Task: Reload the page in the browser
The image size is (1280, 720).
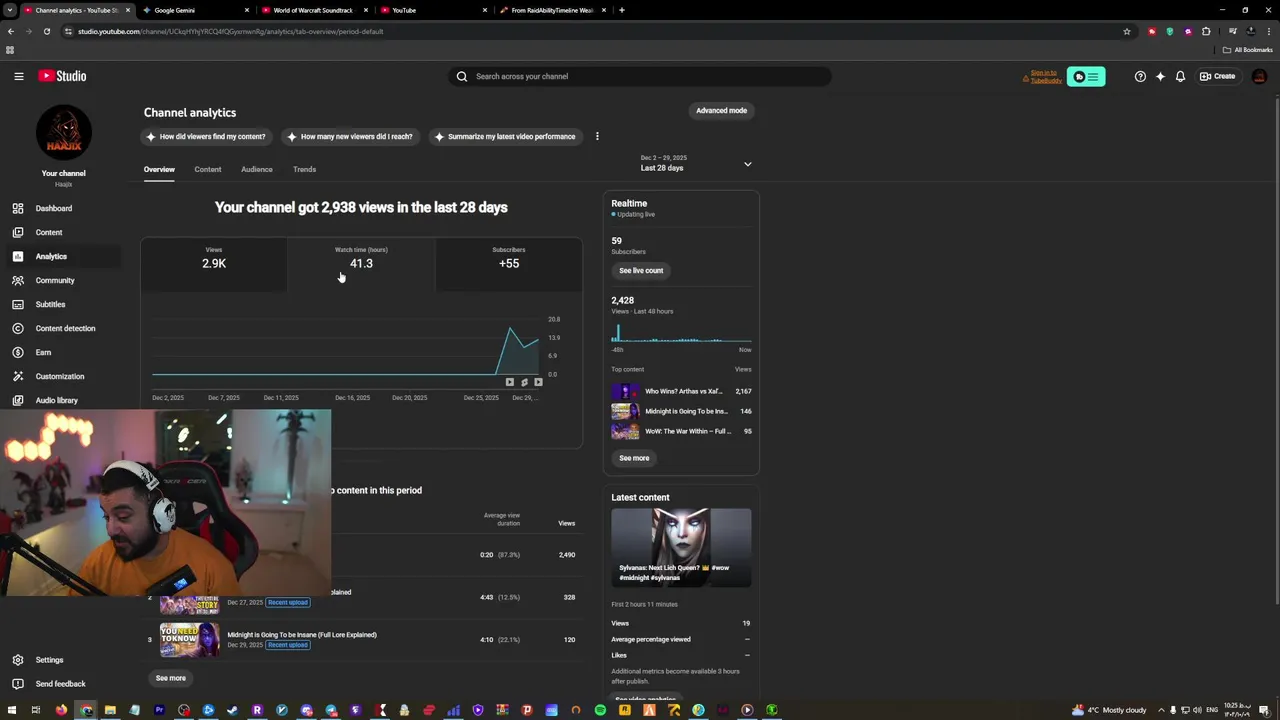Action: pyautogui.click(x=46, y=31)
